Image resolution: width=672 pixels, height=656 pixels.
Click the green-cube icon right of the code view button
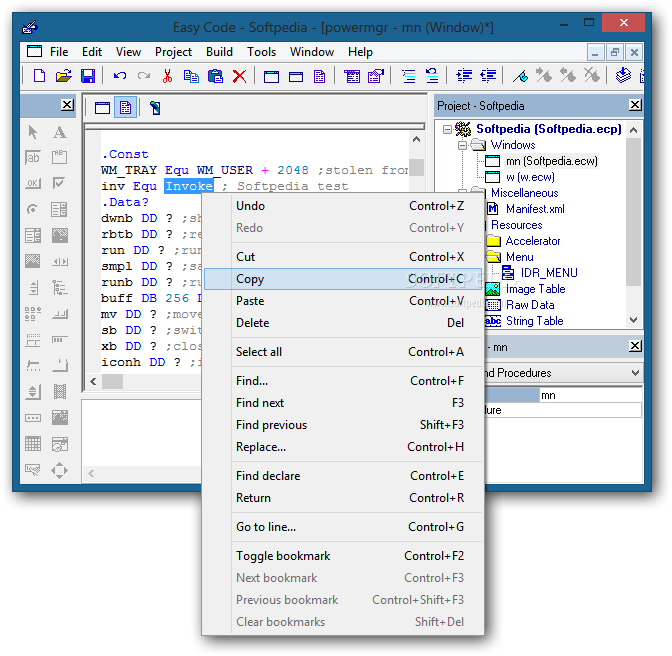155,108
